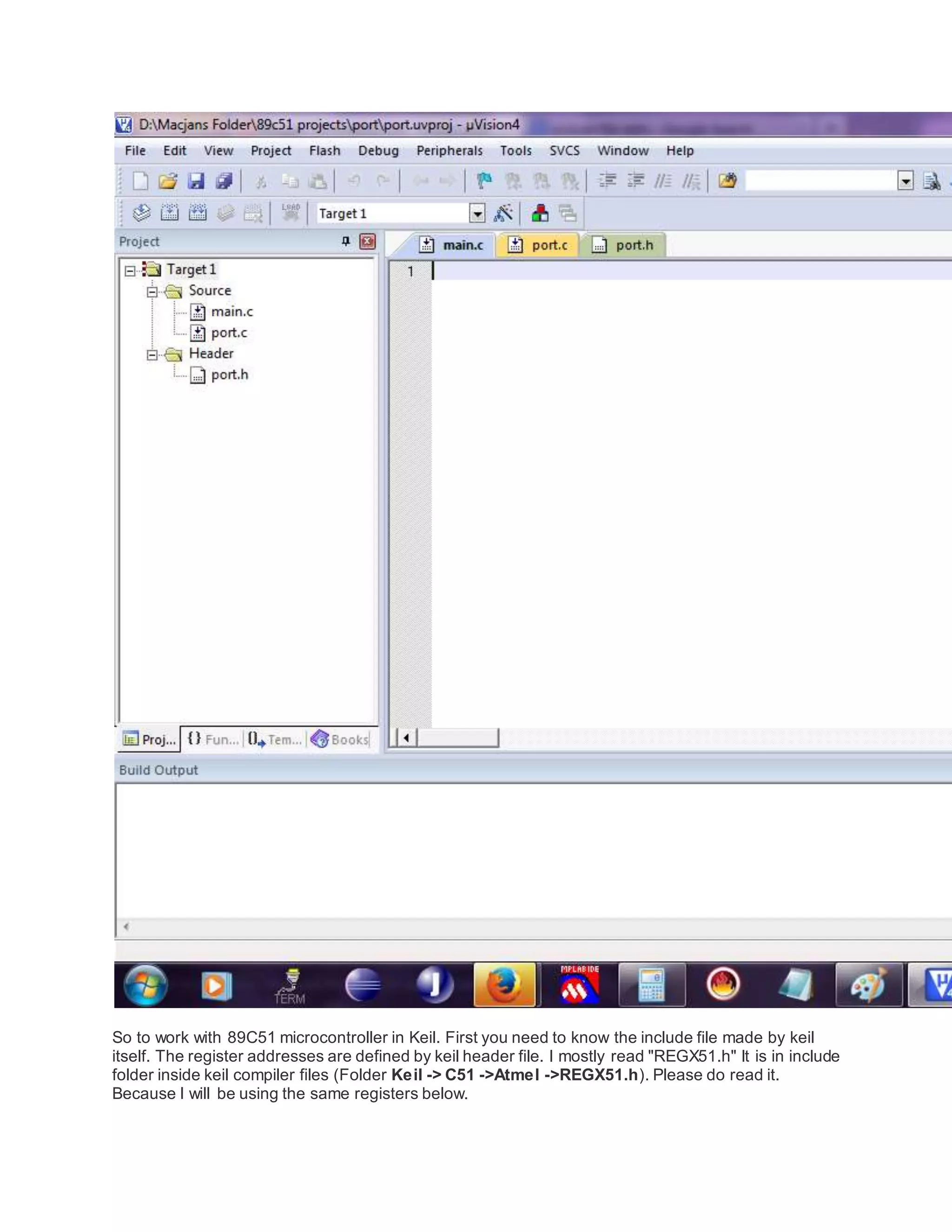
Task: Open Target Options with magic wand icon
Action: (x=503, y=213)
